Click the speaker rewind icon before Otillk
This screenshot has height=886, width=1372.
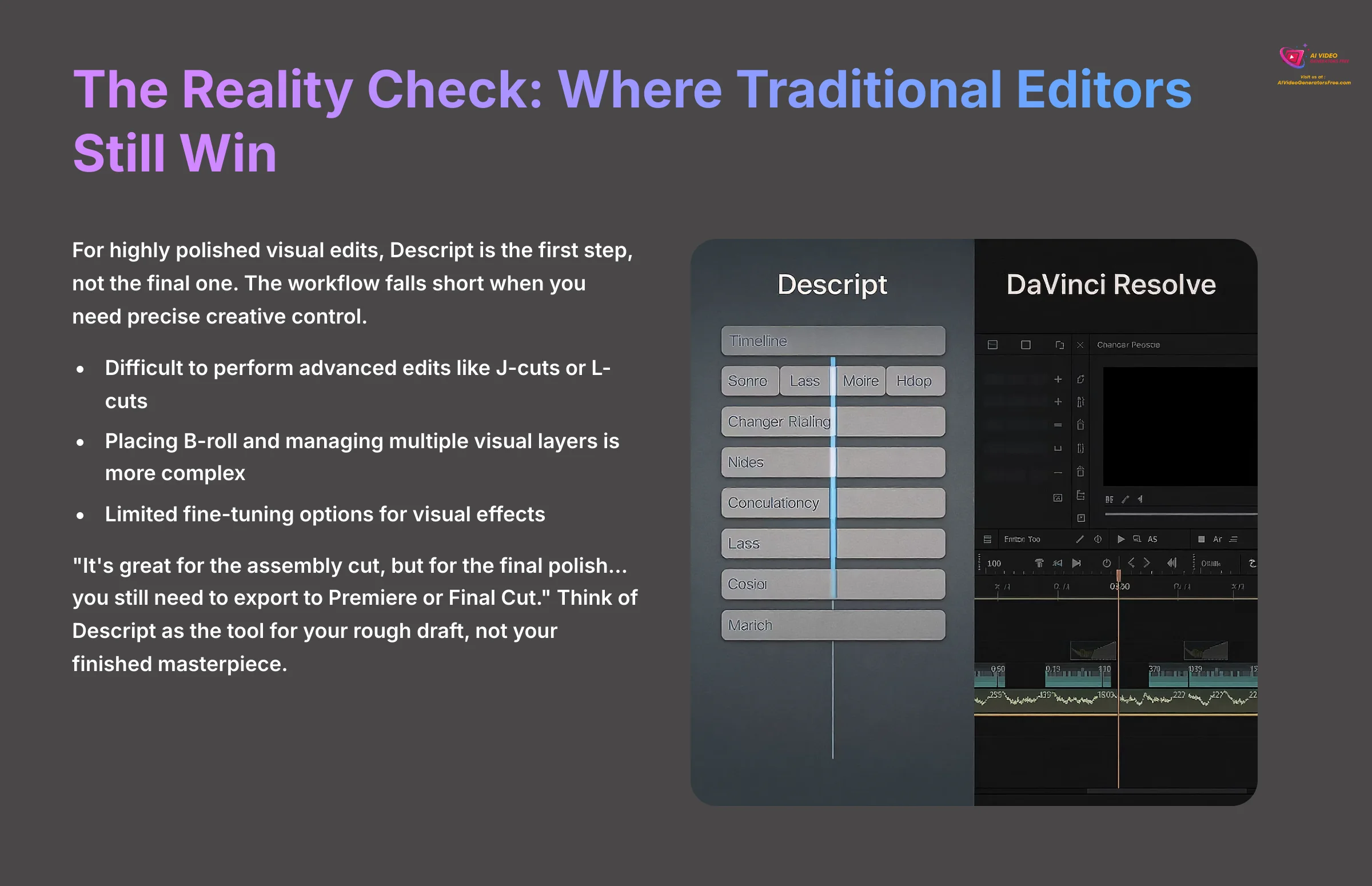(x=1172, y=562)
